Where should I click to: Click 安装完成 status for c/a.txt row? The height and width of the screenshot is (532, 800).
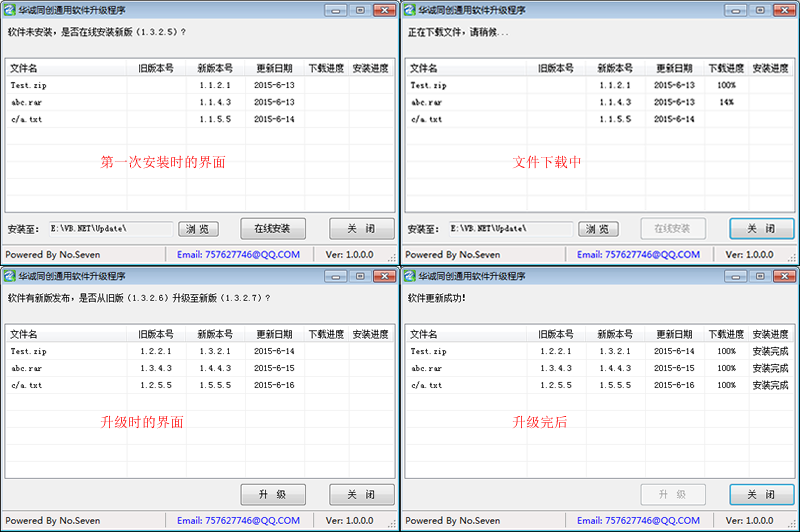point(770,385)
